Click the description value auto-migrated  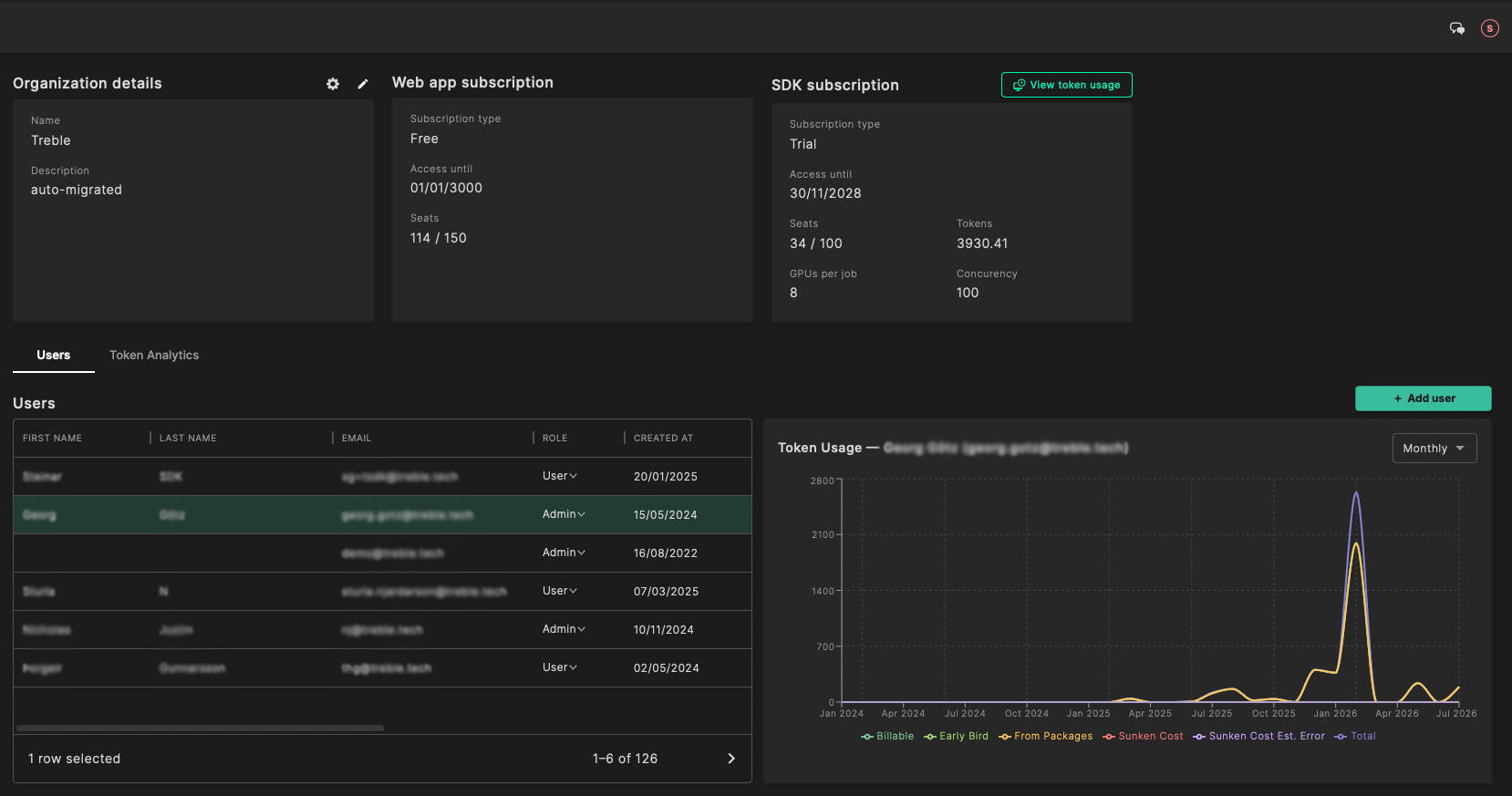pyautogui.click(x=77, y=190)
